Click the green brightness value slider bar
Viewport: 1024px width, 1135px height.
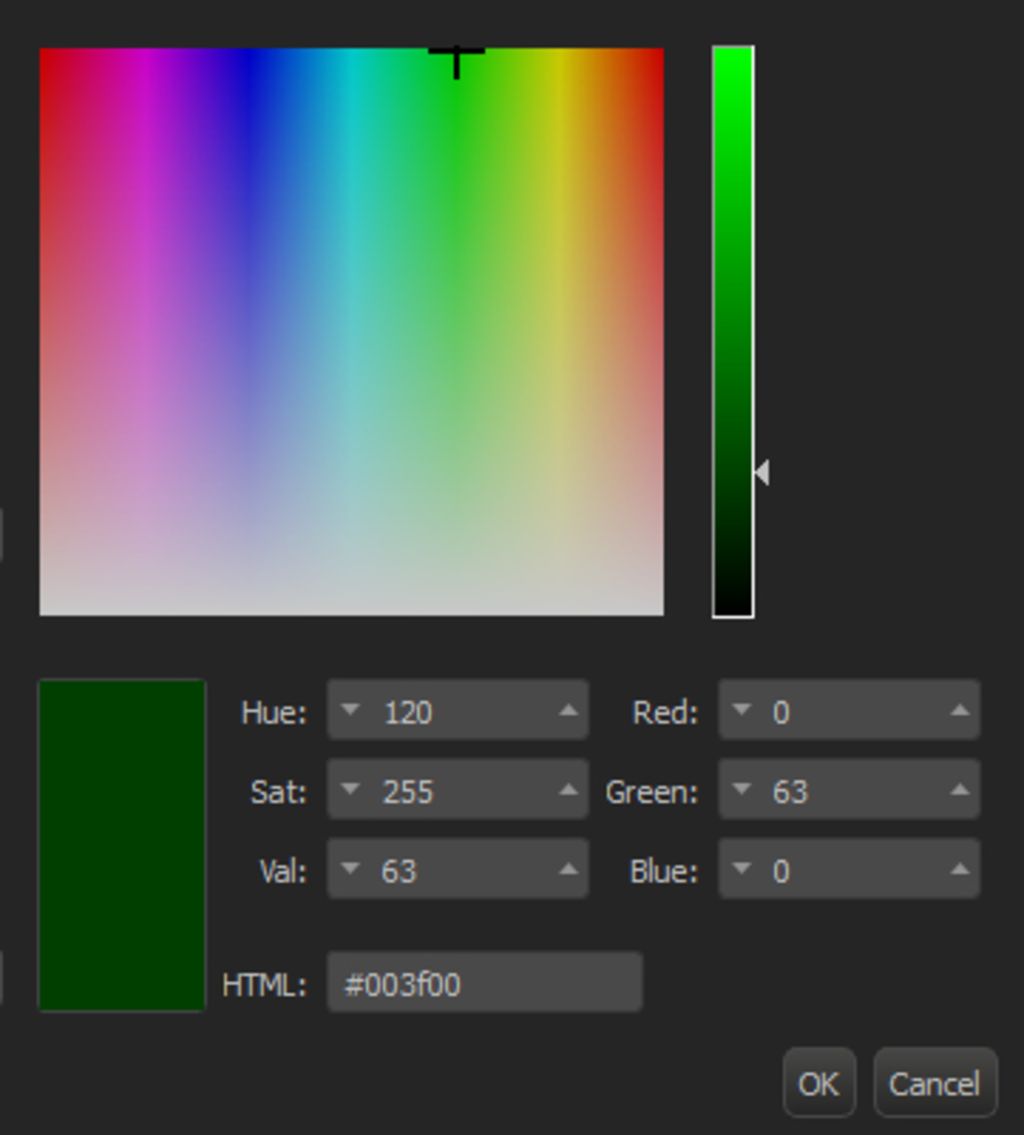click(x=733, y=332)
